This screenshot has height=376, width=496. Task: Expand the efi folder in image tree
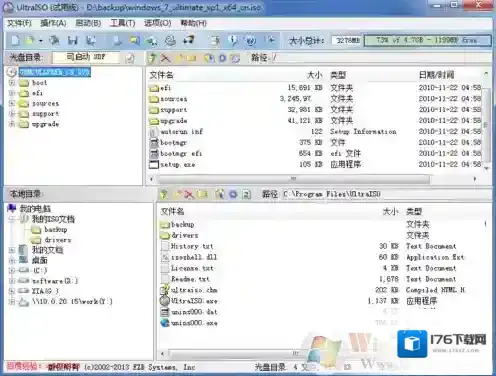point(12,93)
